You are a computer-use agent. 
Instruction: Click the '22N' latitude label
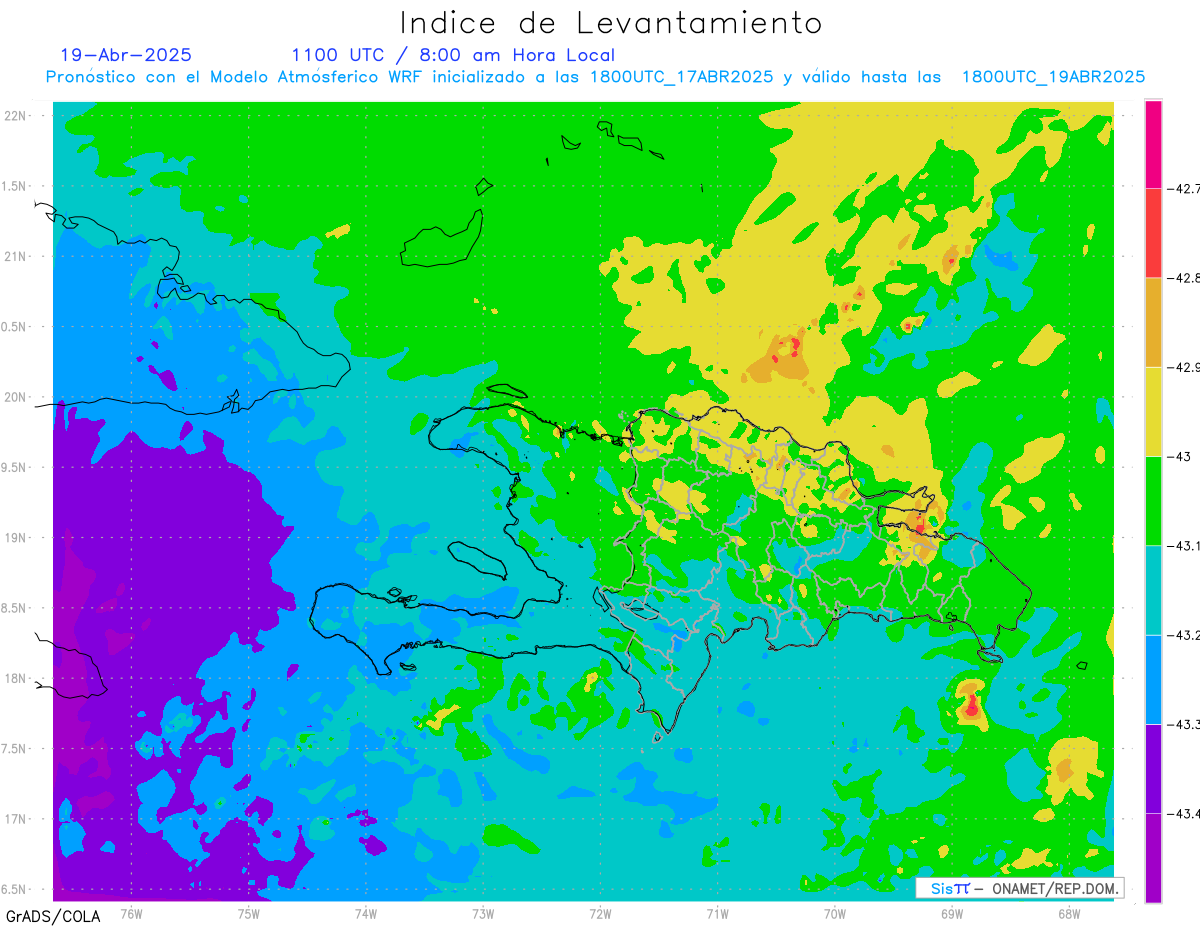pyautogui.click(x=16, y=116)
